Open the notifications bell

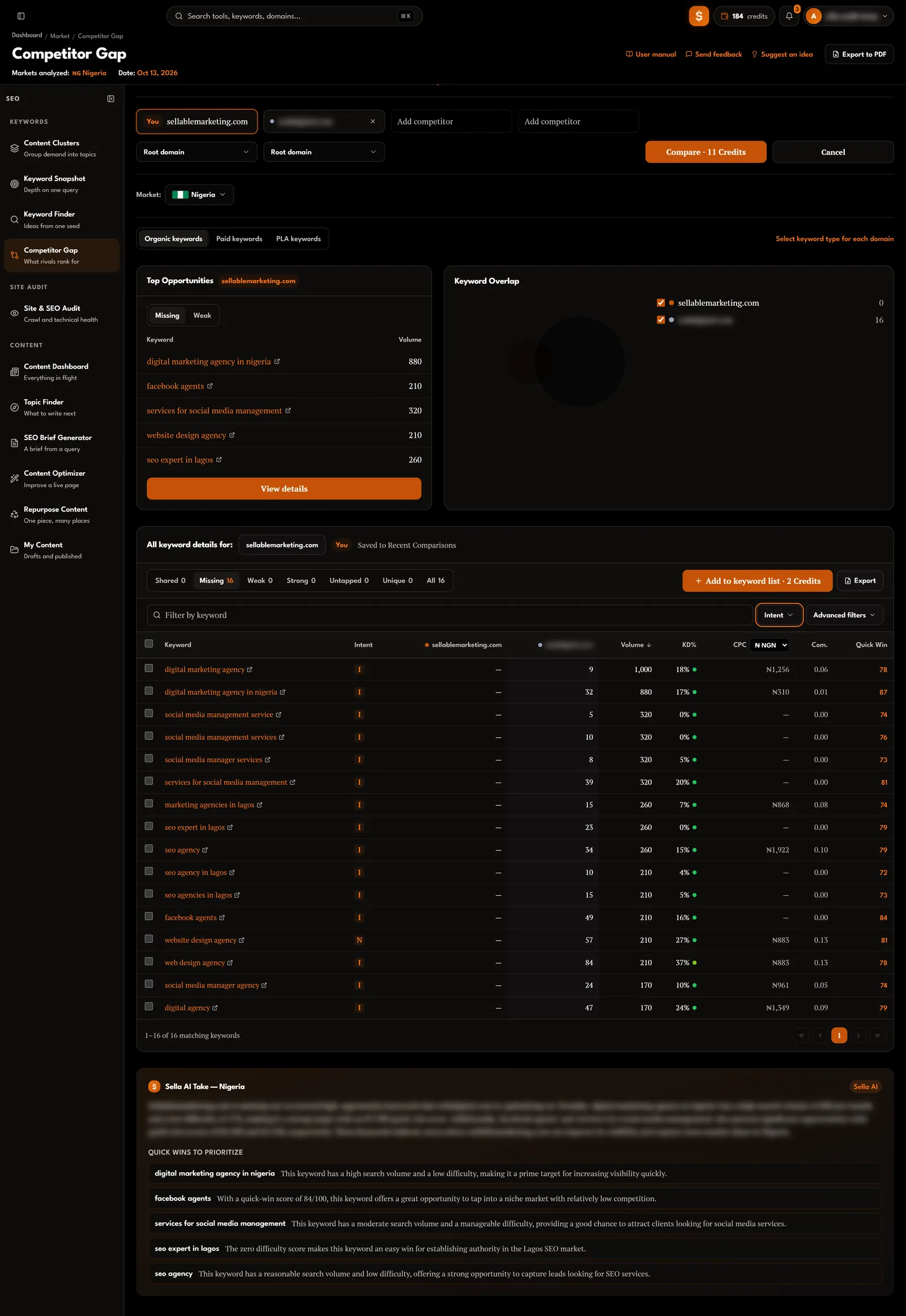click(x=788, y=16)
